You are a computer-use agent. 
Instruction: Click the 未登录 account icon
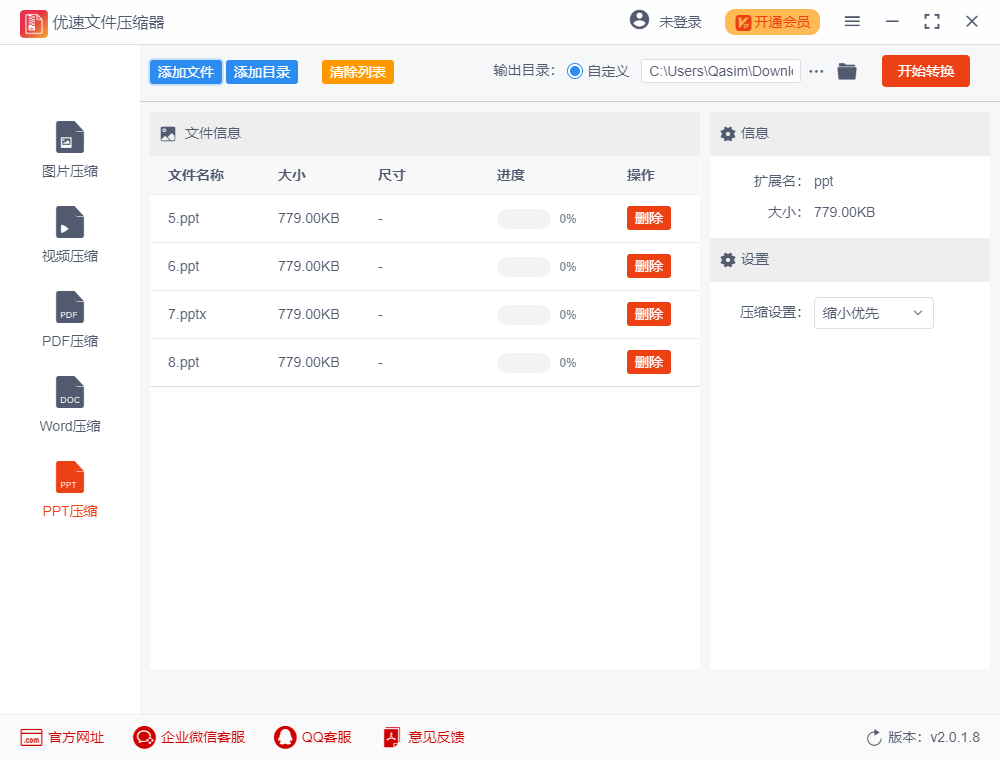[x=665, y=20]
